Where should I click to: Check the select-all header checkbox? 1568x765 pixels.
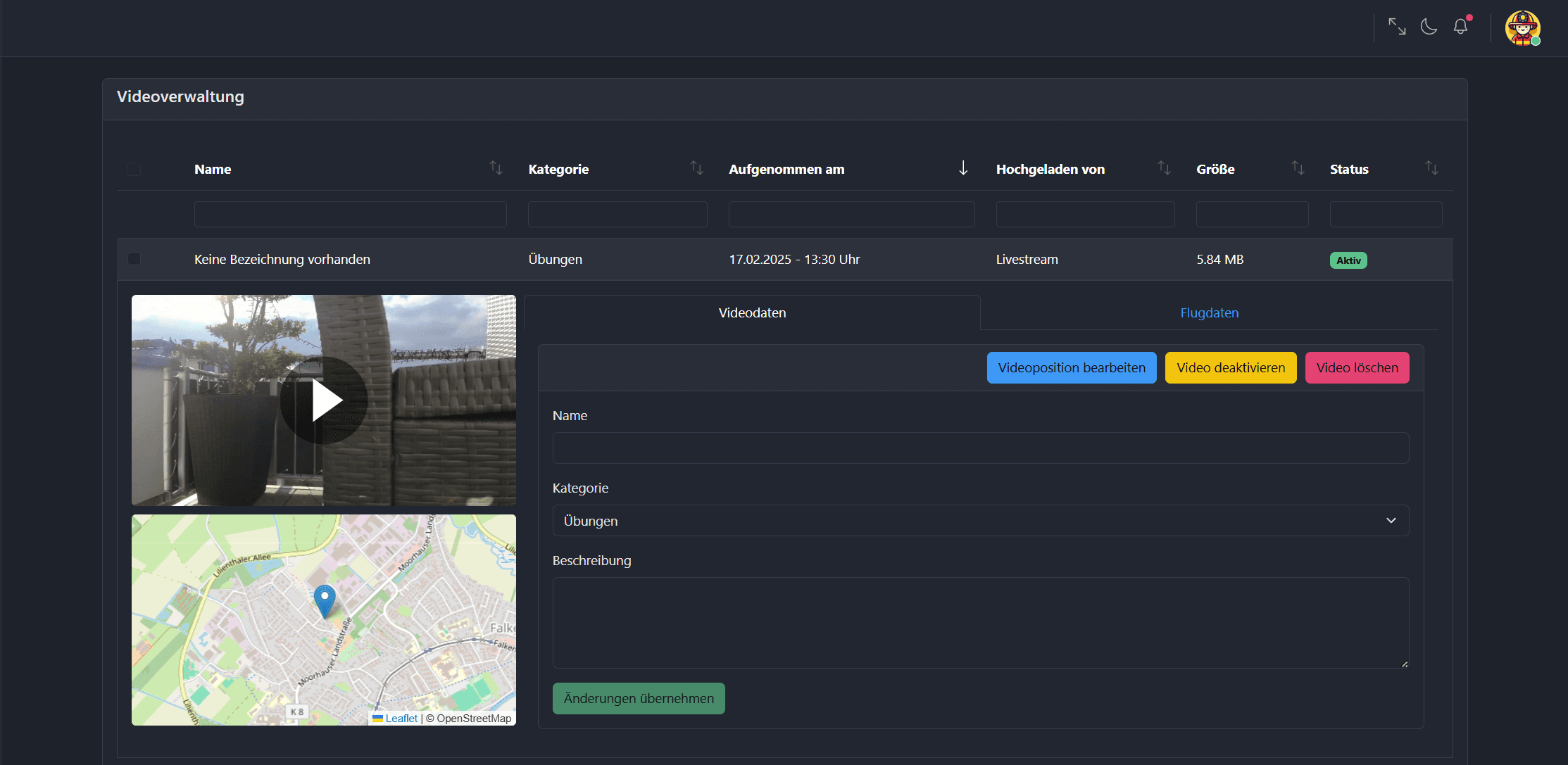[x=134, y=169]
